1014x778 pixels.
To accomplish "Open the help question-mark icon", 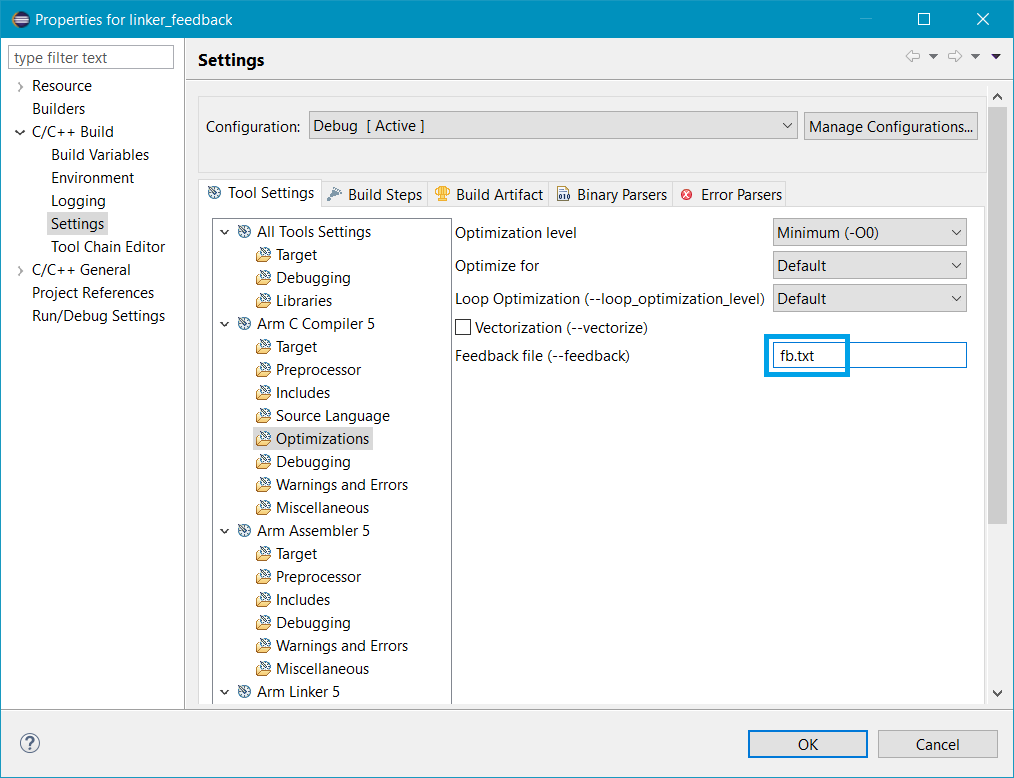I will point(29,743).
